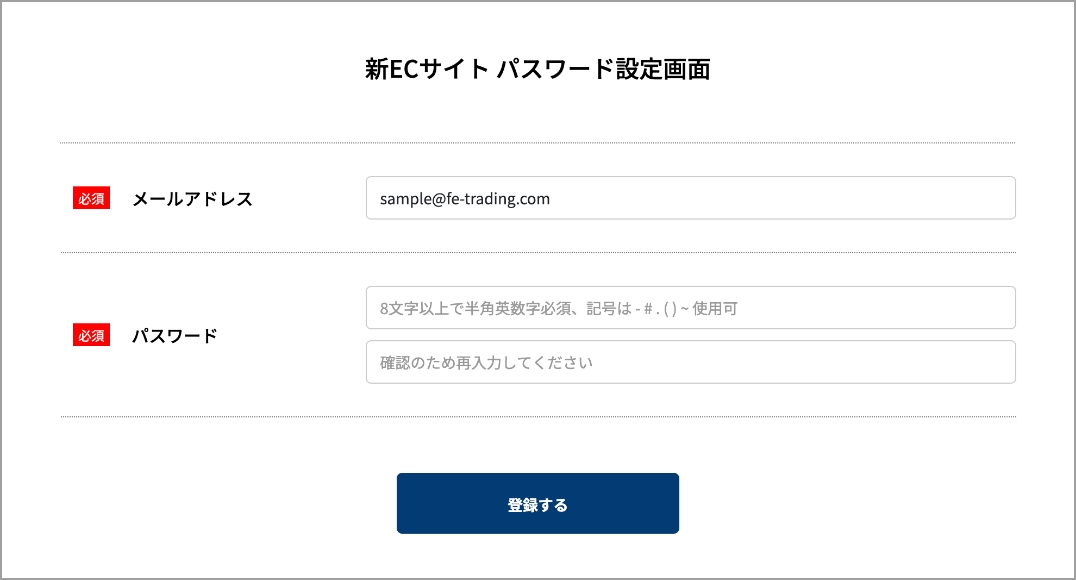Click the password field with 8文字以上 placeholder

pos(690,308)
